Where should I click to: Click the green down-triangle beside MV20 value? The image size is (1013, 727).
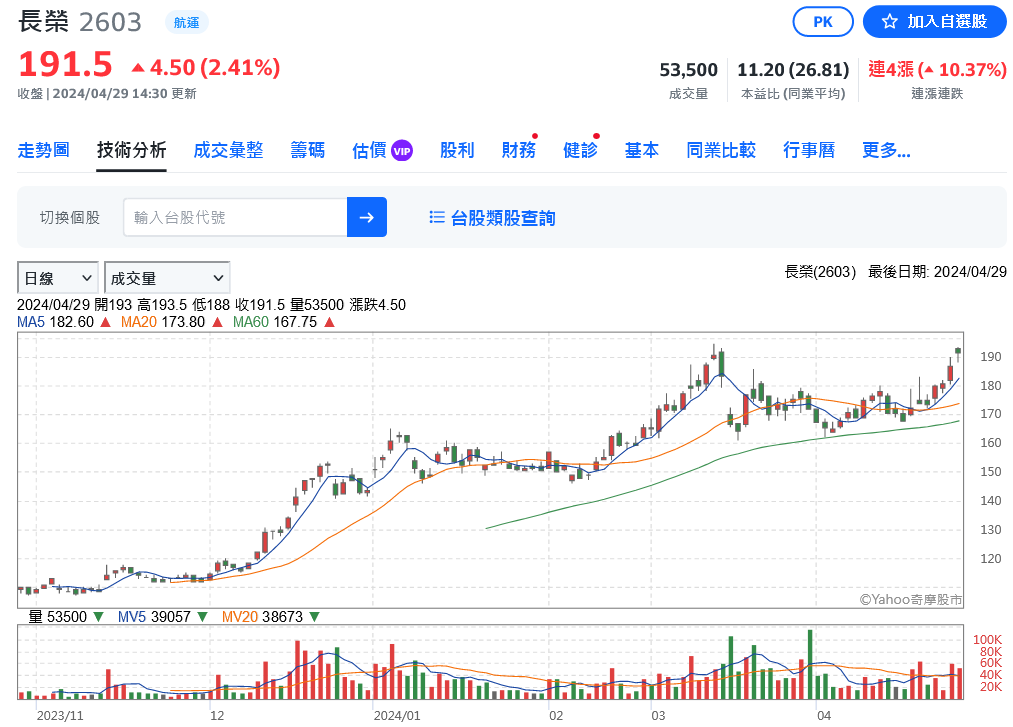[x=315, y=617]
